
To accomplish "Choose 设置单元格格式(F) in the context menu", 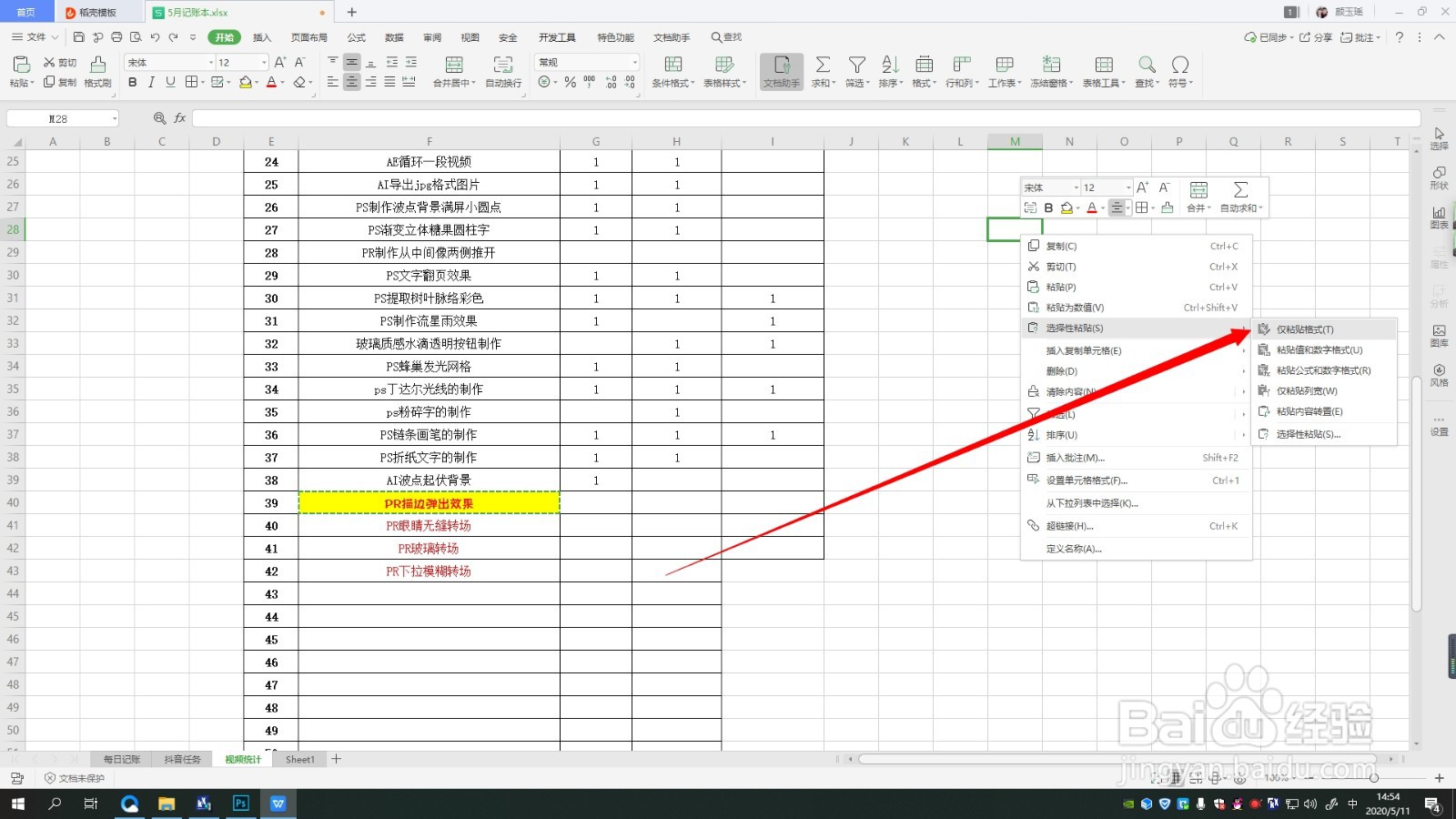I will point(1136,480).
